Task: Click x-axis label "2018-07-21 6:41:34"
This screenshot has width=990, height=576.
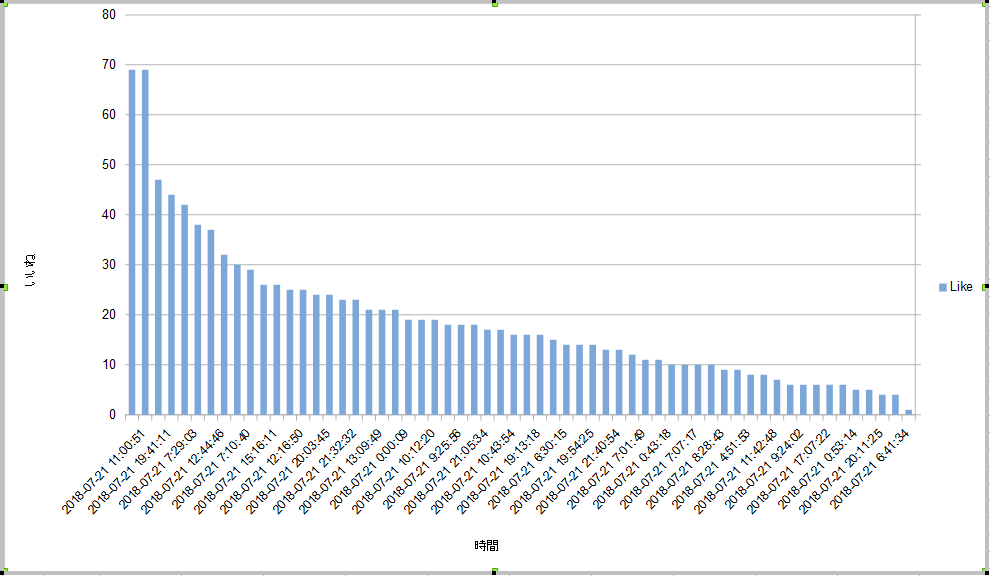Action: [870, 468]
